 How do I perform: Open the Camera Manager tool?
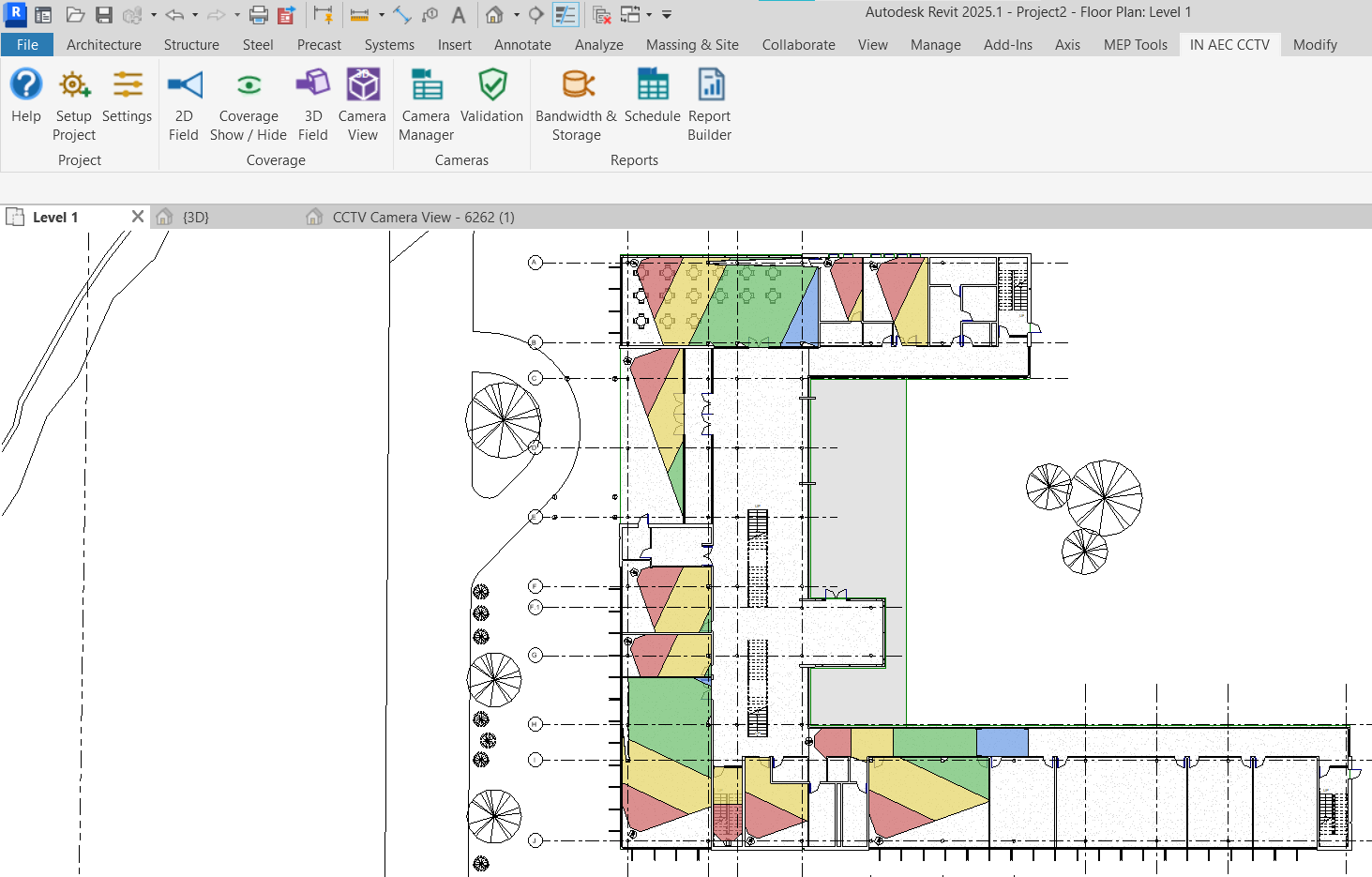427,105
